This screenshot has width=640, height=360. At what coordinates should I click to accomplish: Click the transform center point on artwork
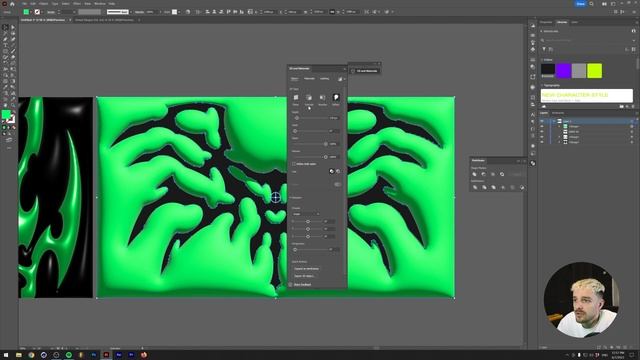(x=276, y=198)
